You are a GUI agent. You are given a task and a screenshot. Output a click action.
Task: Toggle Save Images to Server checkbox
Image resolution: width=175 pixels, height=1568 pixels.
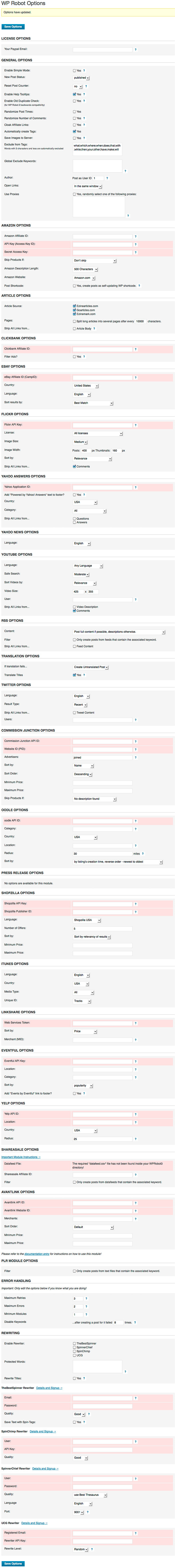click(74, 138)
